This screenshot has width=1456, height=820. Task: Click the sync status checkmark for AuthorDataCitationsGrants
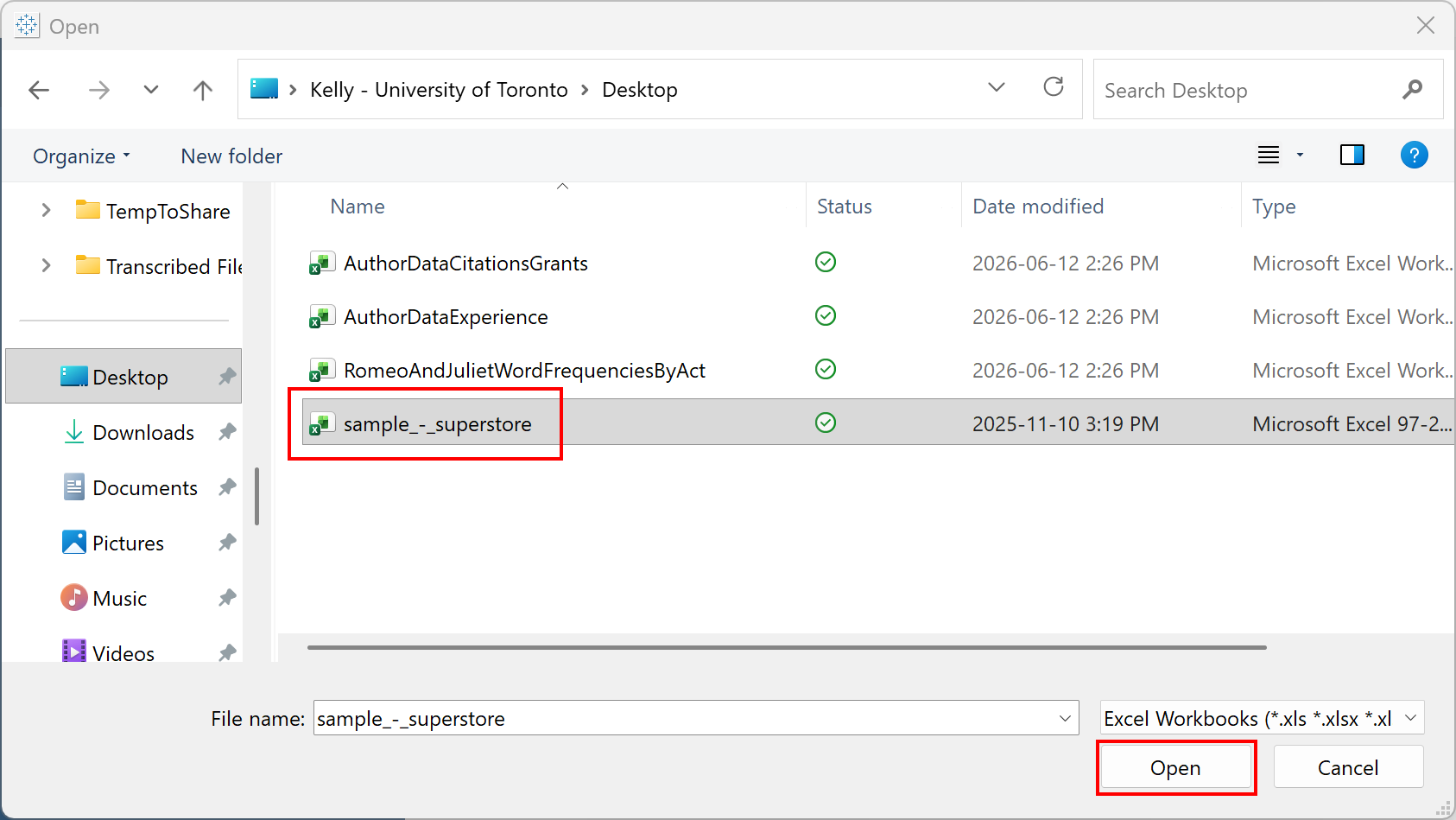tap(826, 262)
